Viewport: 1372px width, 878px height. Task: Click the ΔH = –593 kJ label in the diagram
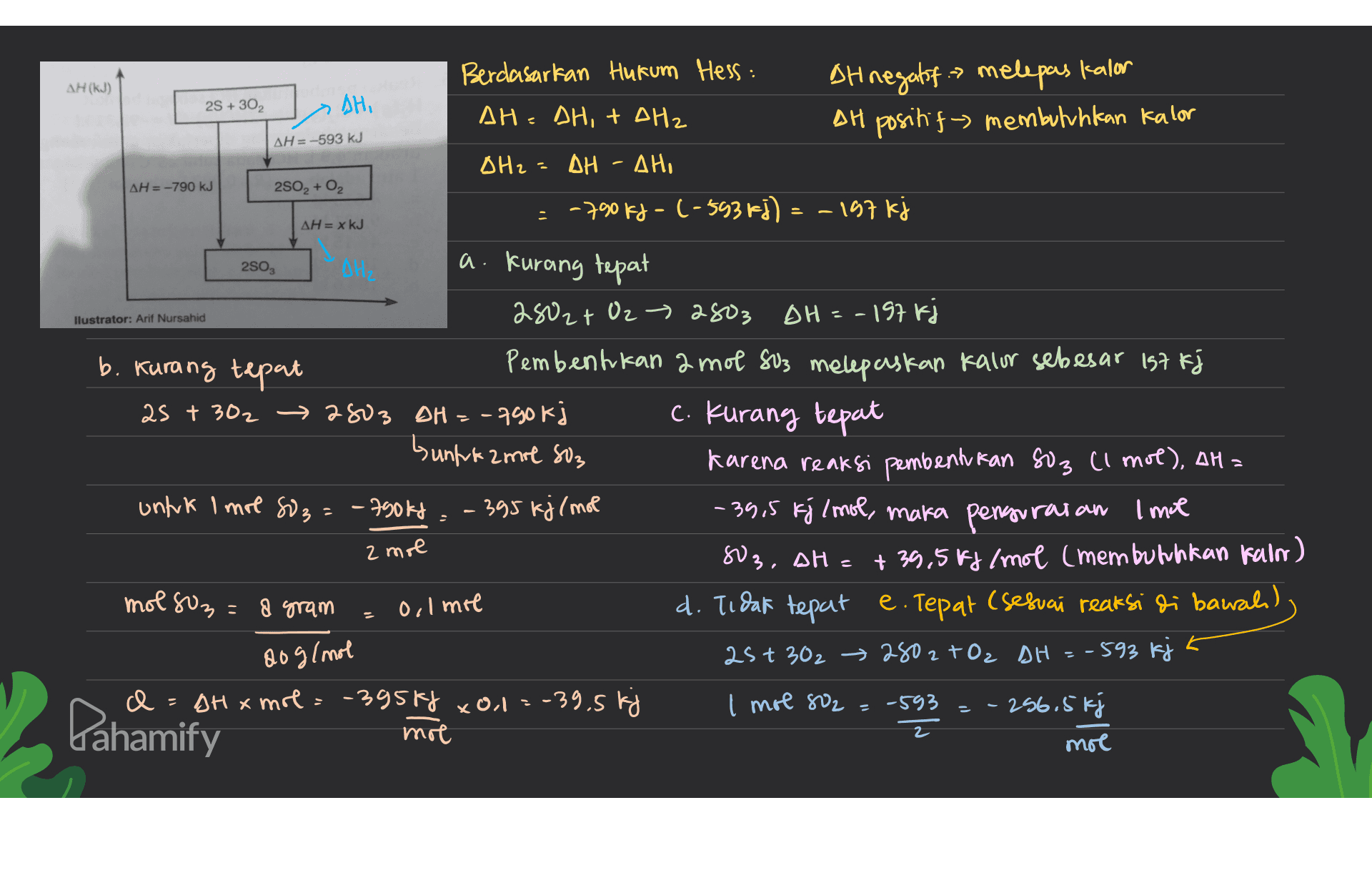click(x=318, y=139)
